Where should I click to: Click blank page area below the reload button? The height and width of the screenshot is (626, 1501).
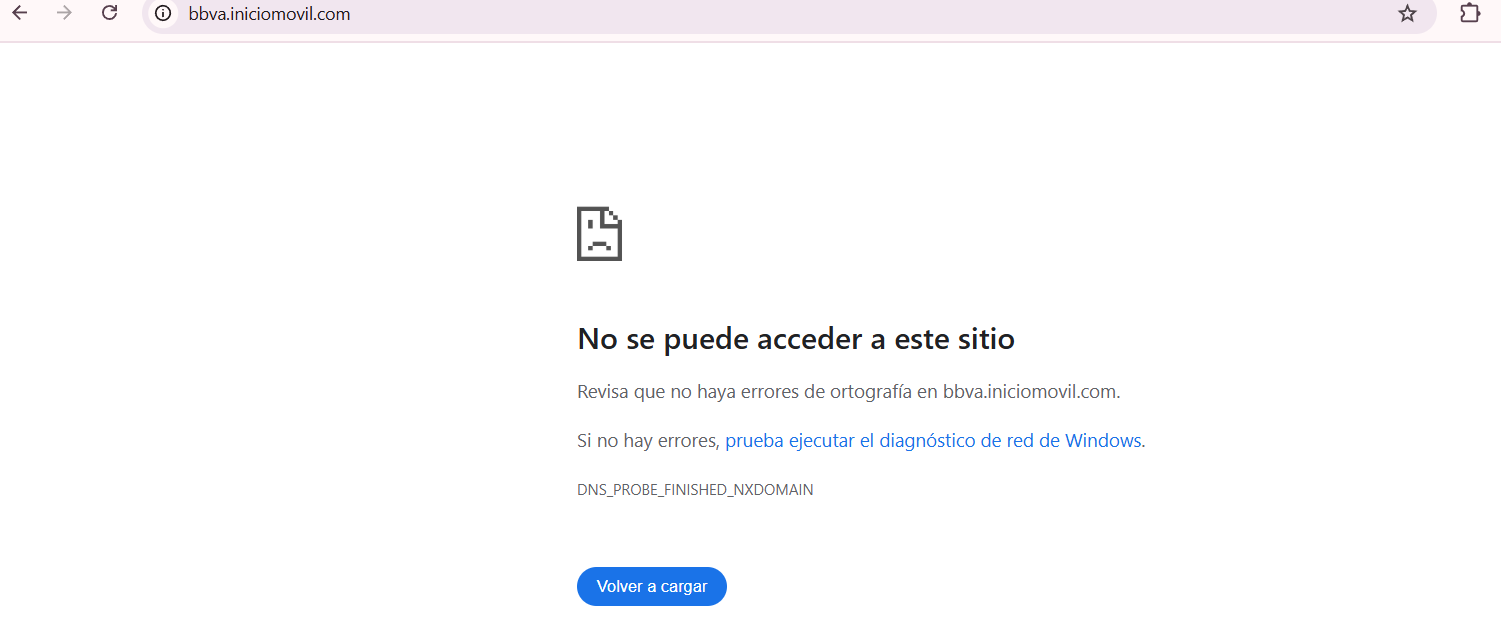point(652,616)
